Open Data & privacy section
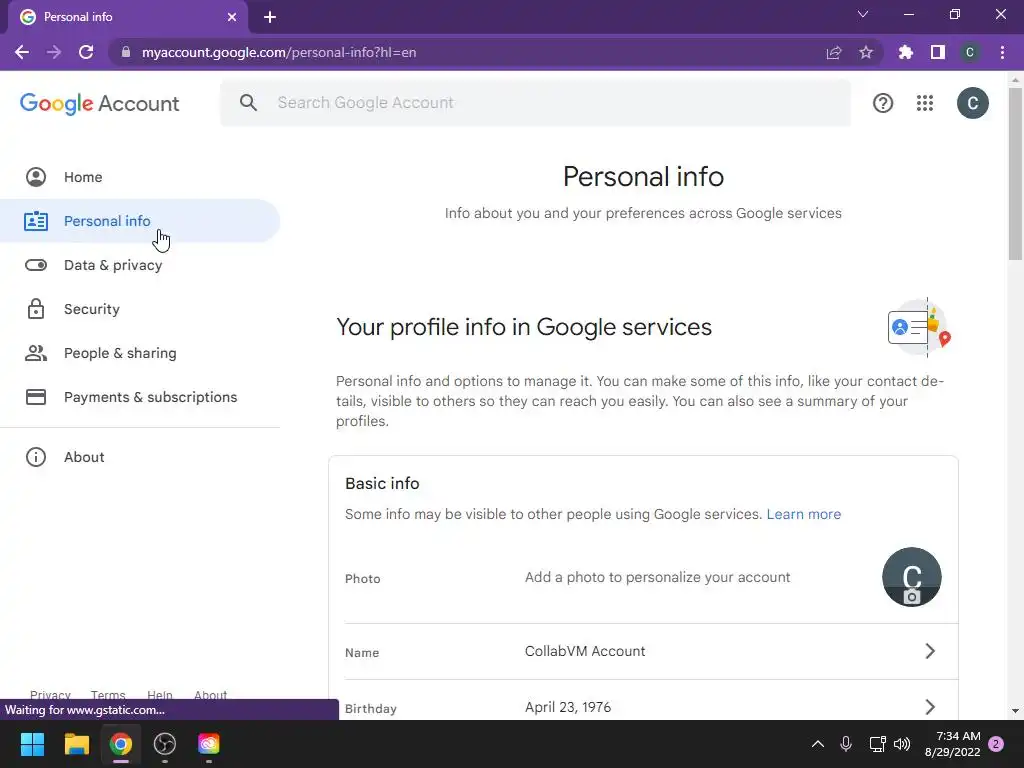Viewport: 1024px width, 768px height. click(140, 265)
